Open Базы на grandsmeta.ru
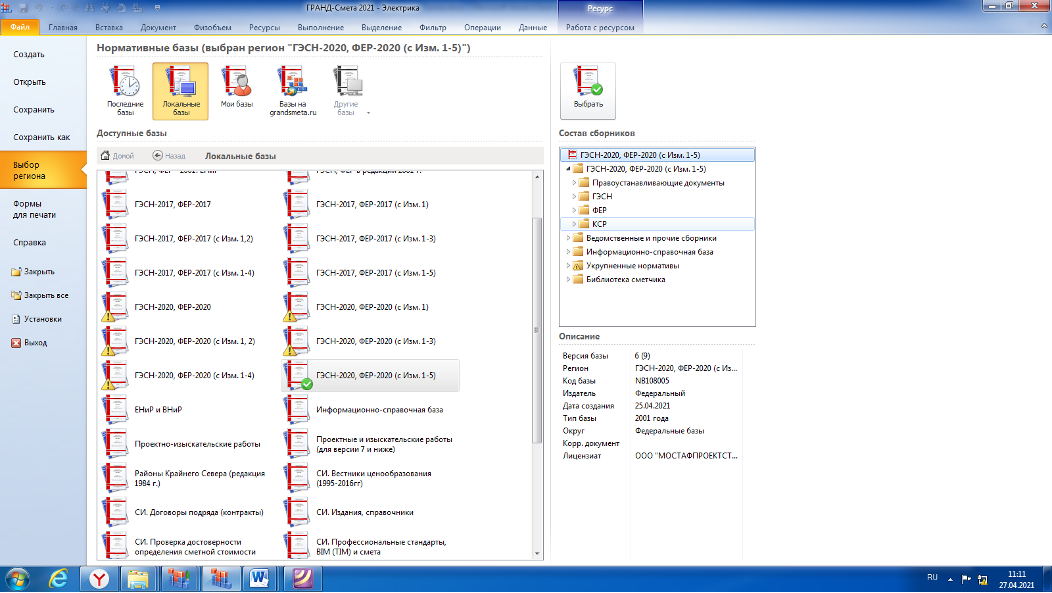This screenshot has width=1052, height=593. [x=293, y=91]
